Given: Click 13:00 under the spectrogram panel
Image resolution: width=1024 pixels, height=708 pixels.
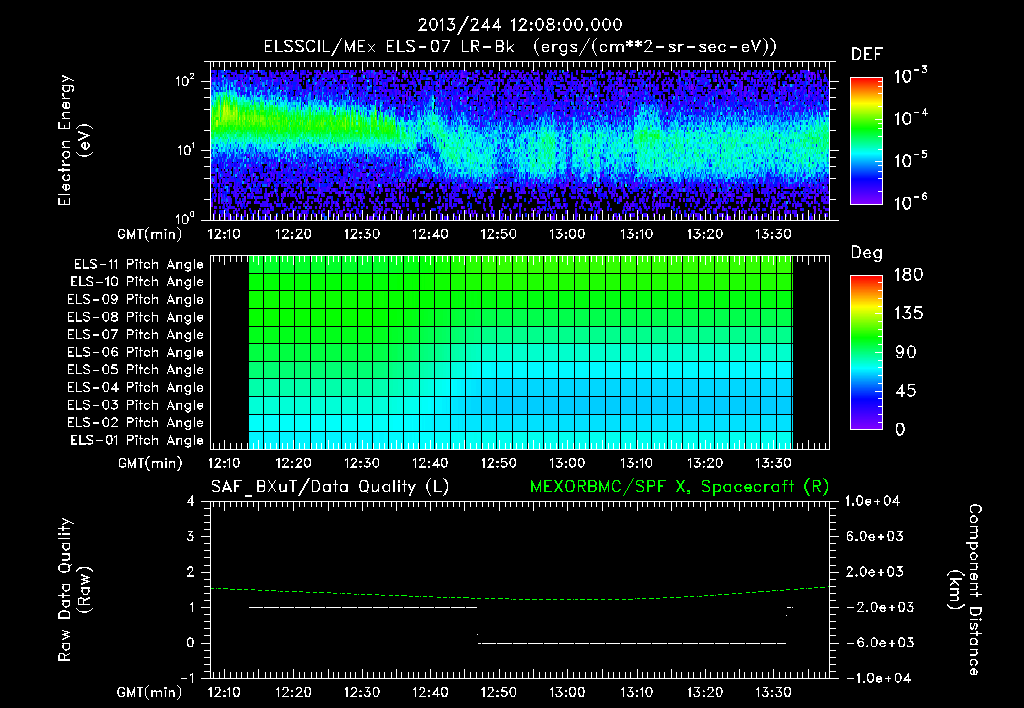Looking at the screenshot, I should [567, 234].
